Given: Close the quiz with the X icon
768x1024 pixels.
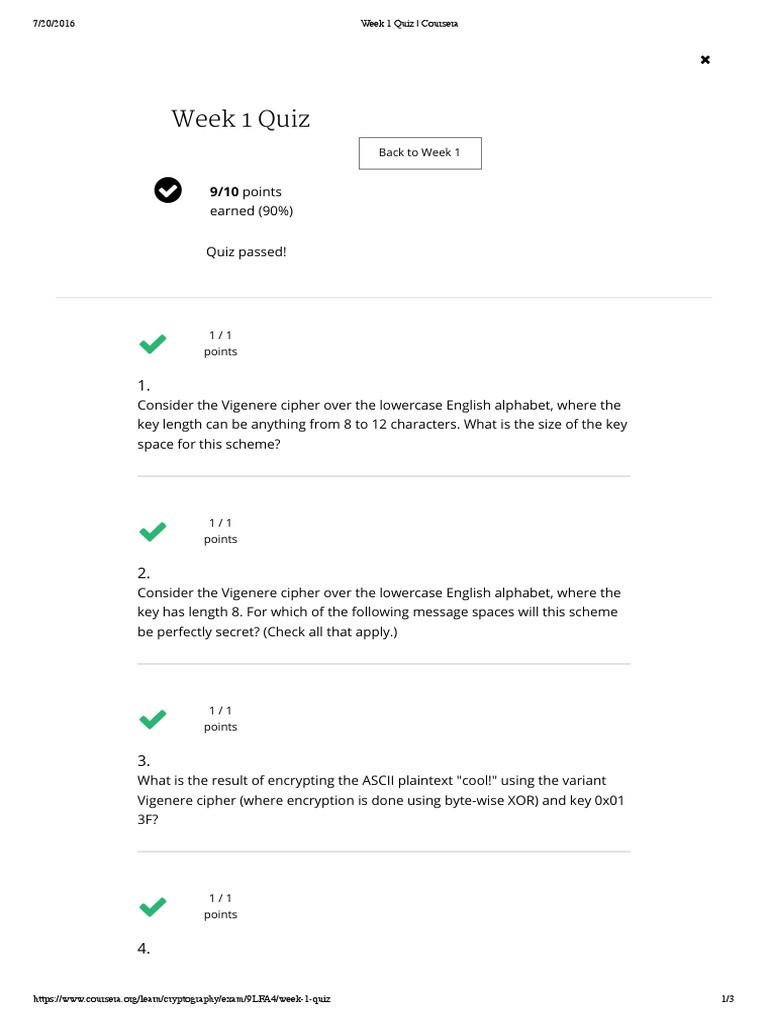Looking at the screenshot, I should [705, 60].
